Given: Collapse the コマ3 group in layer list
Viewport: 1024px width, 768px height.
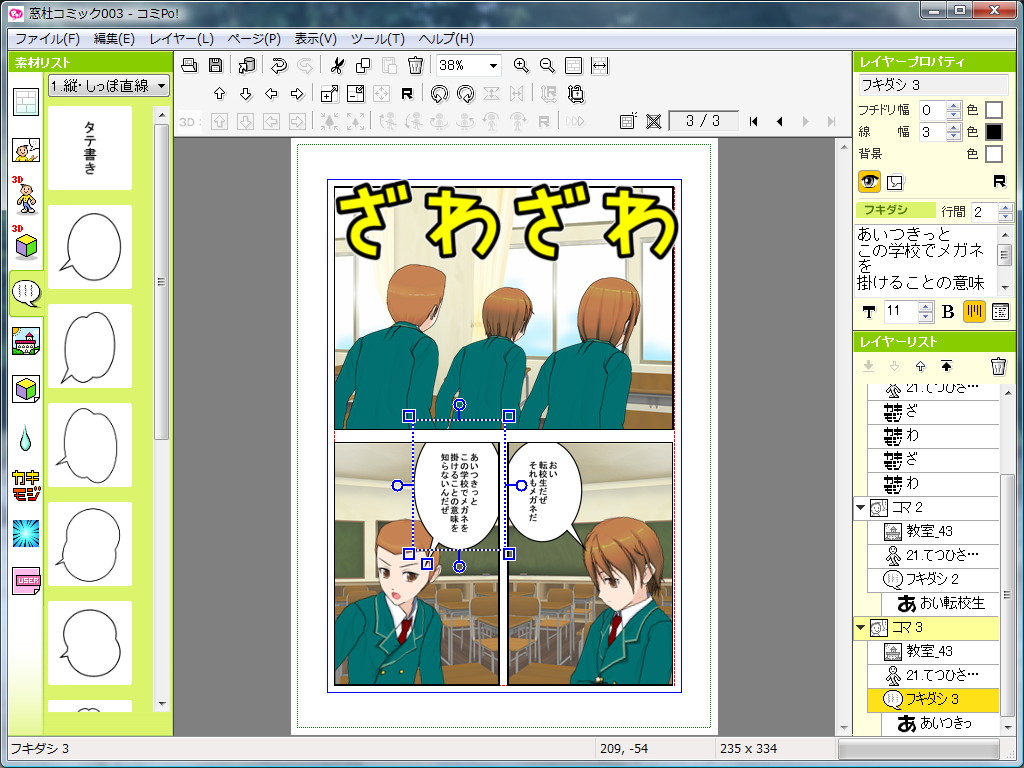Looking at the screenshot, I should (862, 628).
